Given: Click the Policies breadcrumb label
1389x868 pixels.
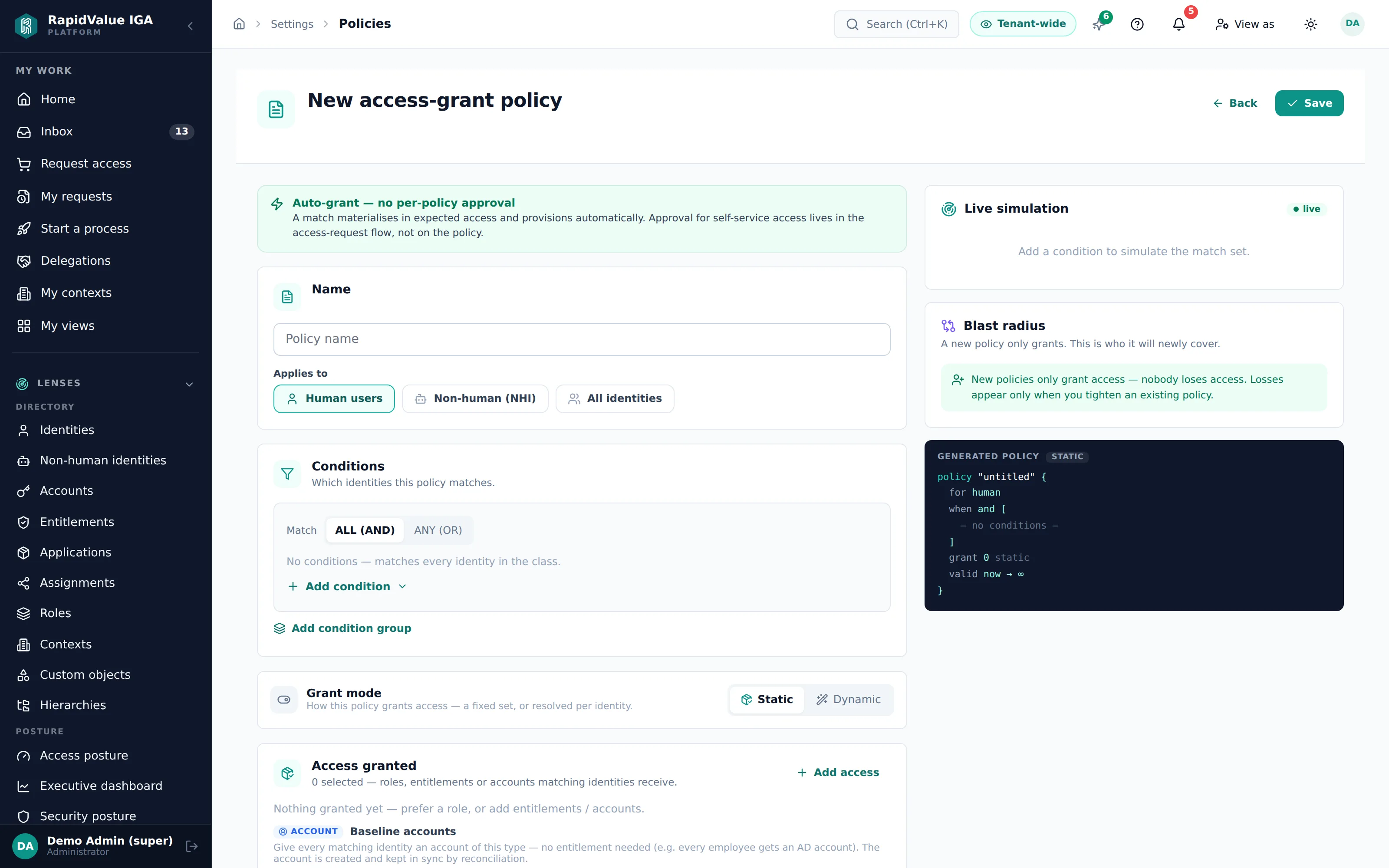Looking at the screenshot, I should tap(365, 23).
